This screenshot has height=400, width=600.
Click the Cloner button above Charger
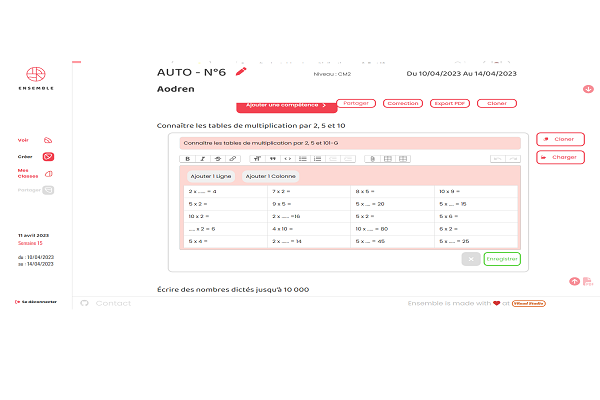[x=561, y=139]
